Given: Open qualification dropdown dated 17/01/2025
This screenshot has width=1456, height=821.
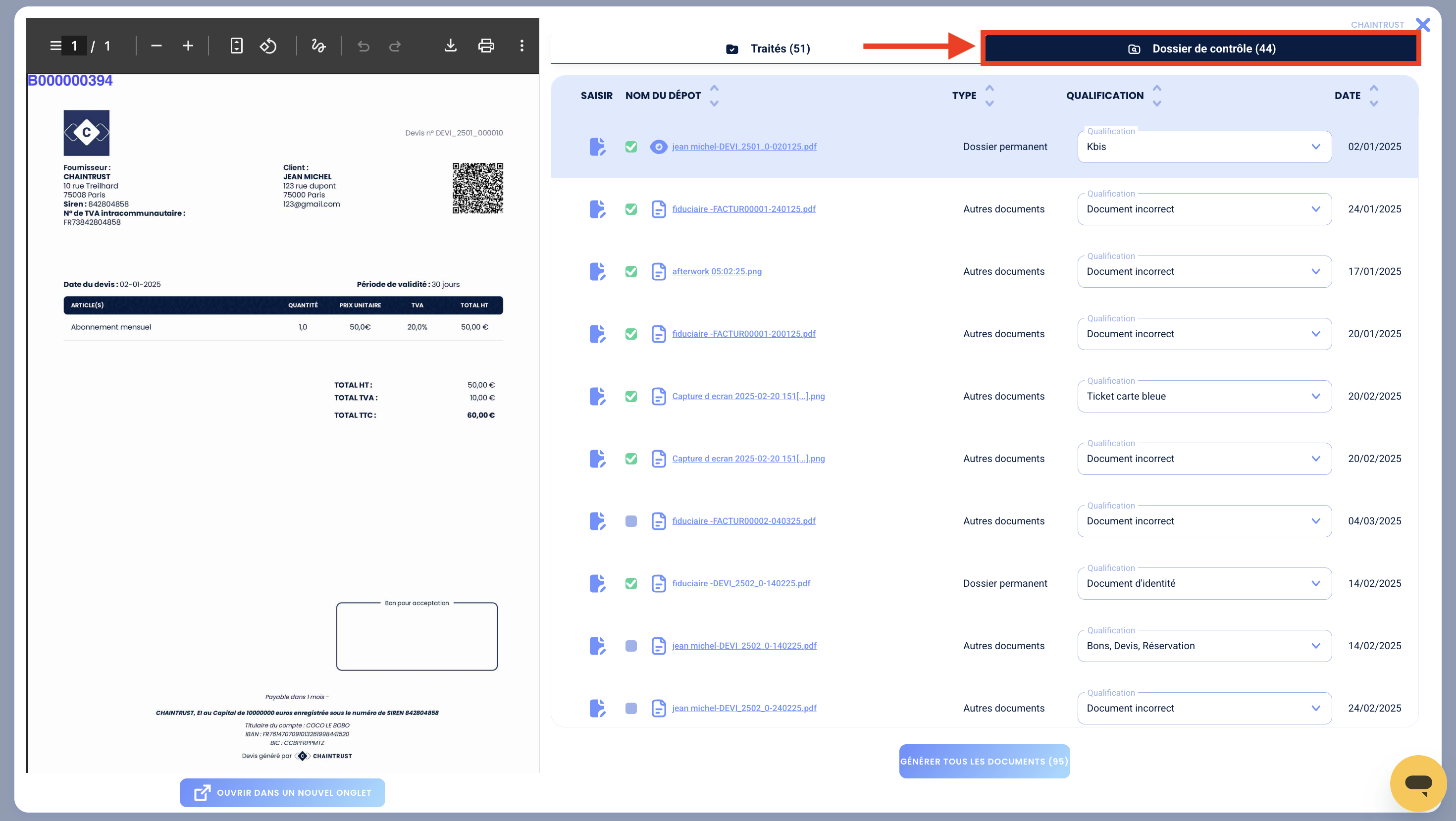Looking at the screenshot, I should 1204,272.
